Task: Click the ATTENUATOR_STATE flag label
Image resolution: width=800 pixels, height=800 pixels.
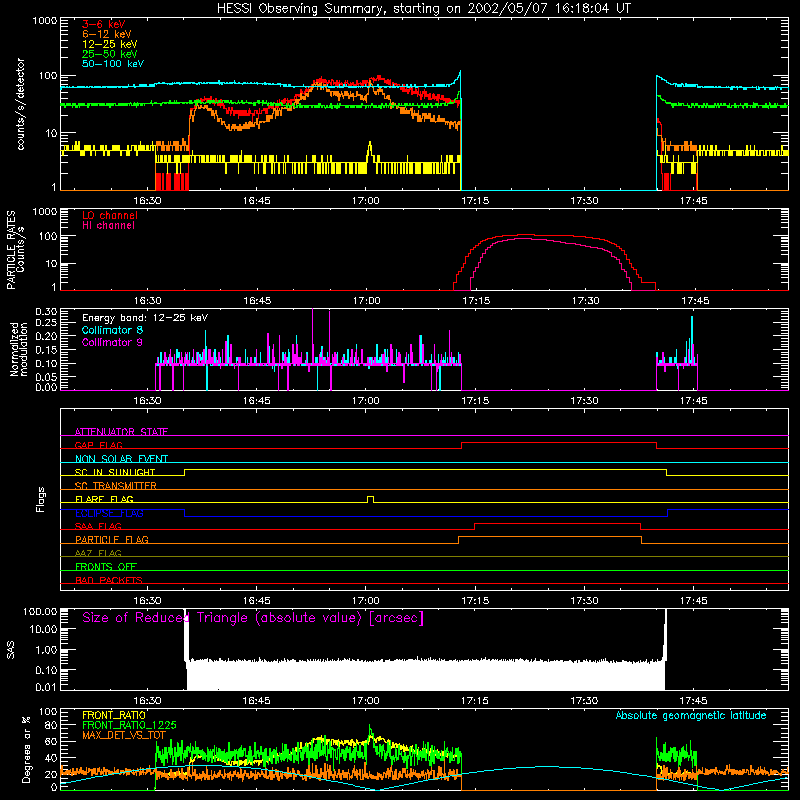Action: (121, 432)
